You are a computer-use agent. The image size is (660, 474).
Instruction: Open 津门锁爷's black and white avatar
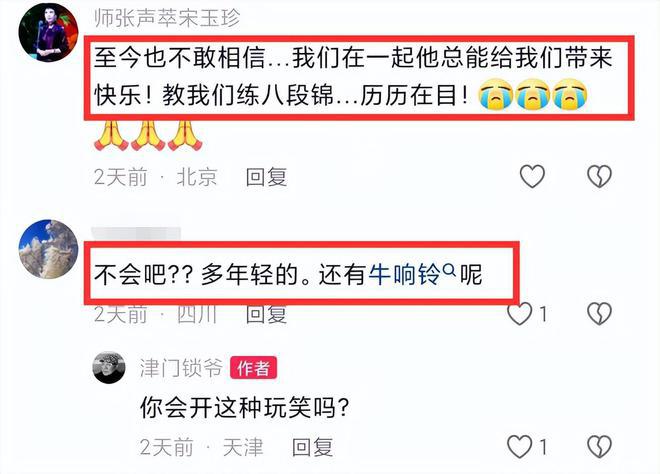[x=109, y=367]
